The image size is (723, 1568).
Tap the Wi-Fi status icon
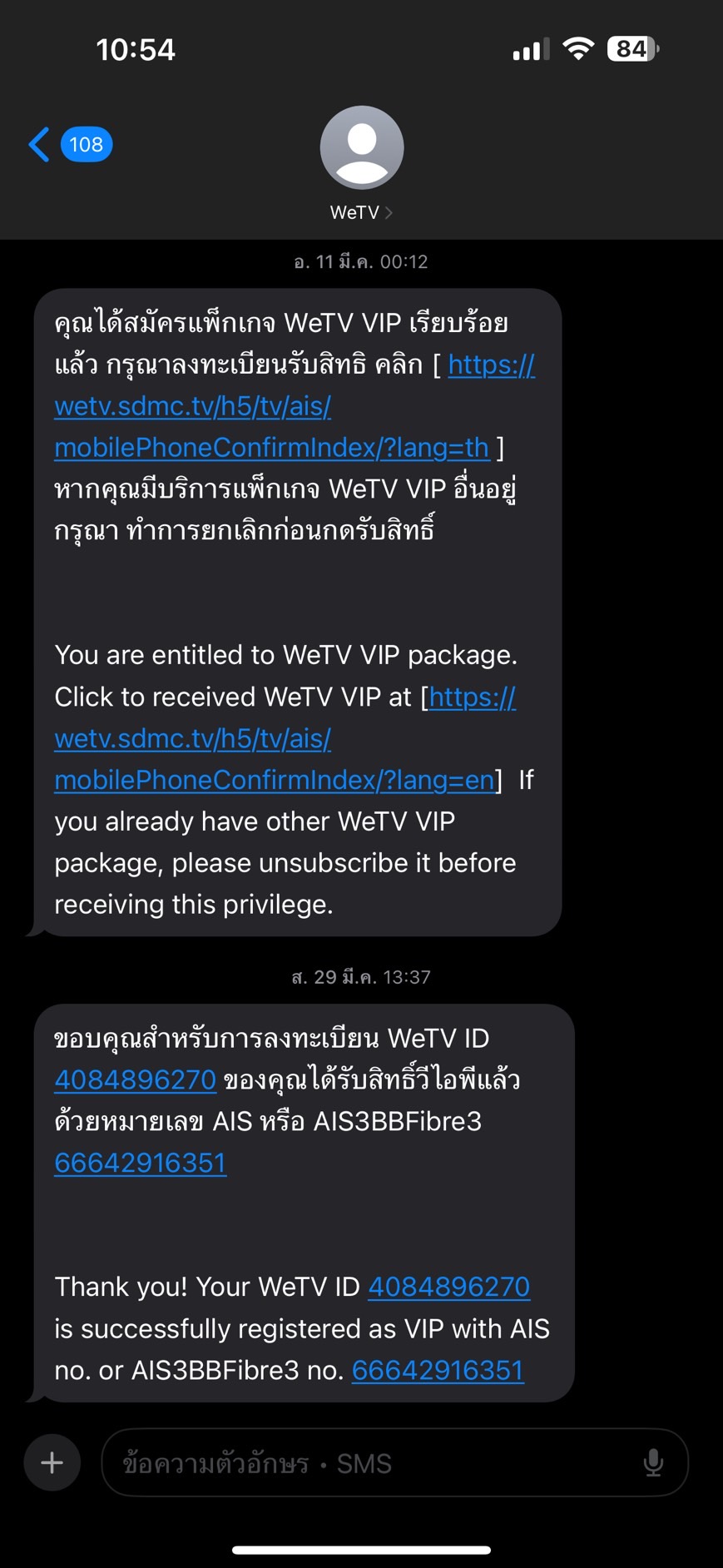[578, 49]
